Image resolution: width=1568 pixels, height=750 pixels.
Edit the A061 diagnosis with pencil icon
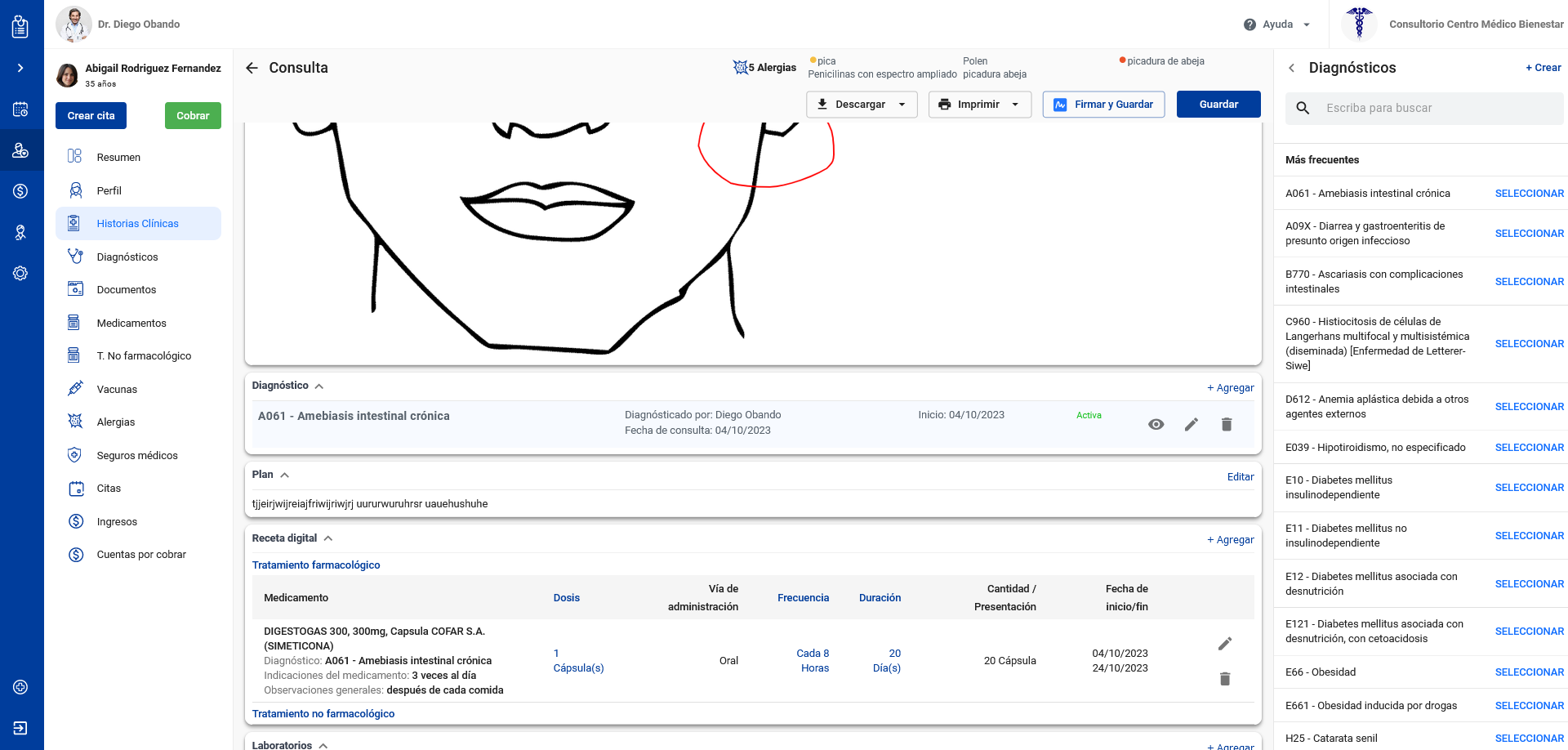1191,424
